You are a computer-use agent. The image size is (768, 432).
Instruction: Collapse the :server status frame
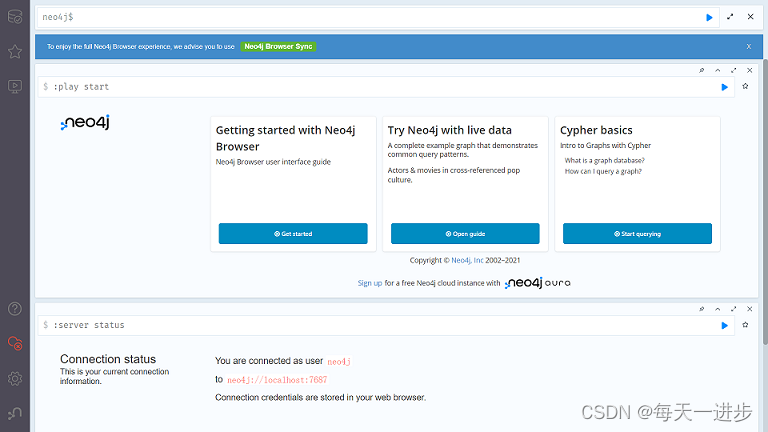718,309
